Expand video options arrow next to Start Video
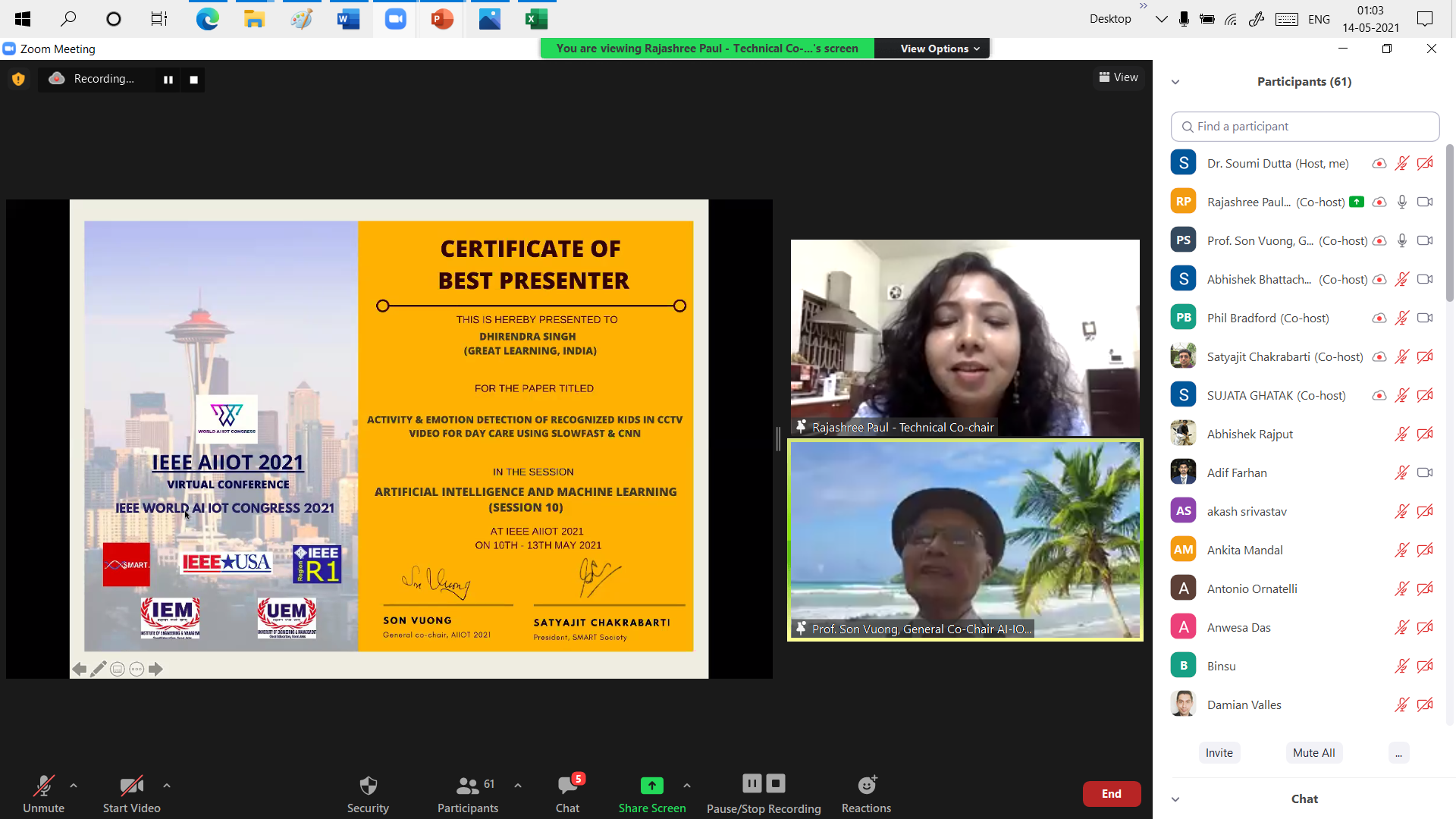The height and width of the screenshot is (819, 1456). point(167,786)
